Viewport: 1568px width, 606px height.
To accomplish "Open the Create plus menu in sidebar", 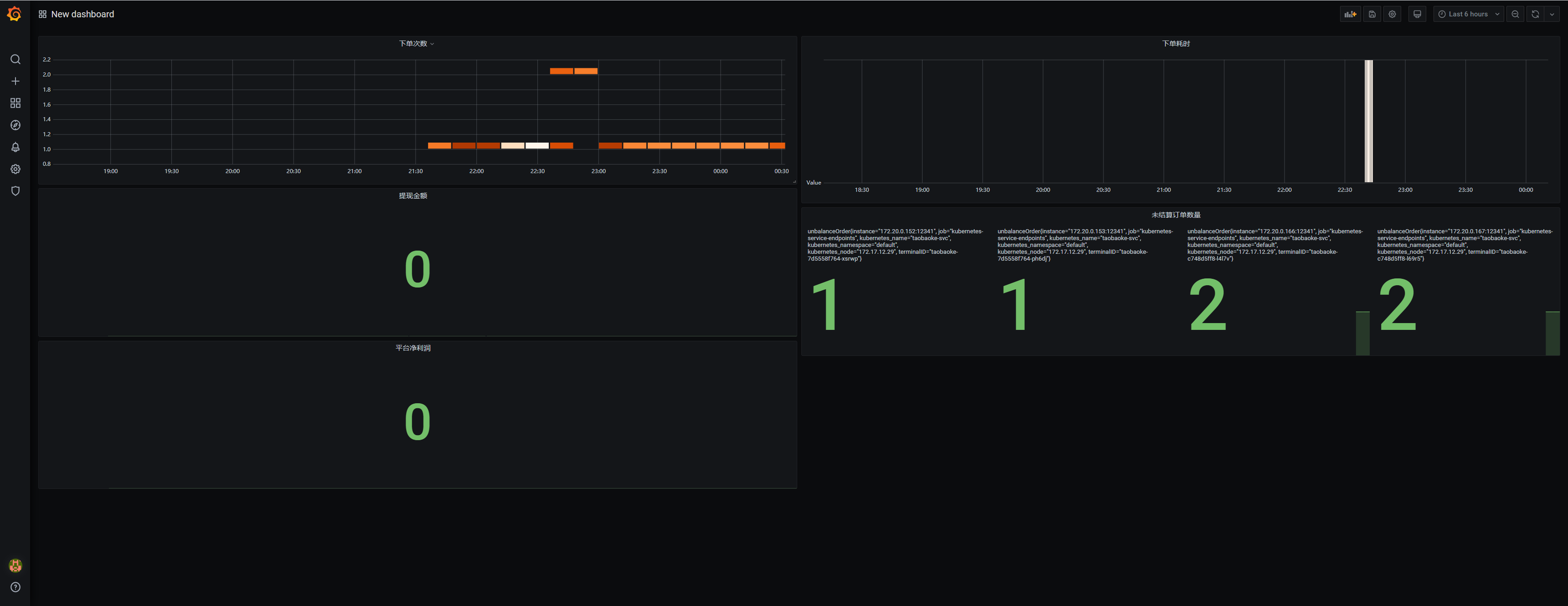I will click(15, 81).
